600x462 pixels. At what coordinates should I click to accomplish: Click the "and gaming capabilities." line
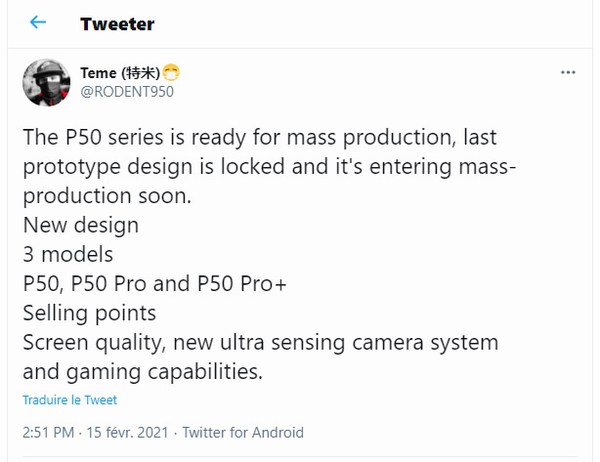140,371
